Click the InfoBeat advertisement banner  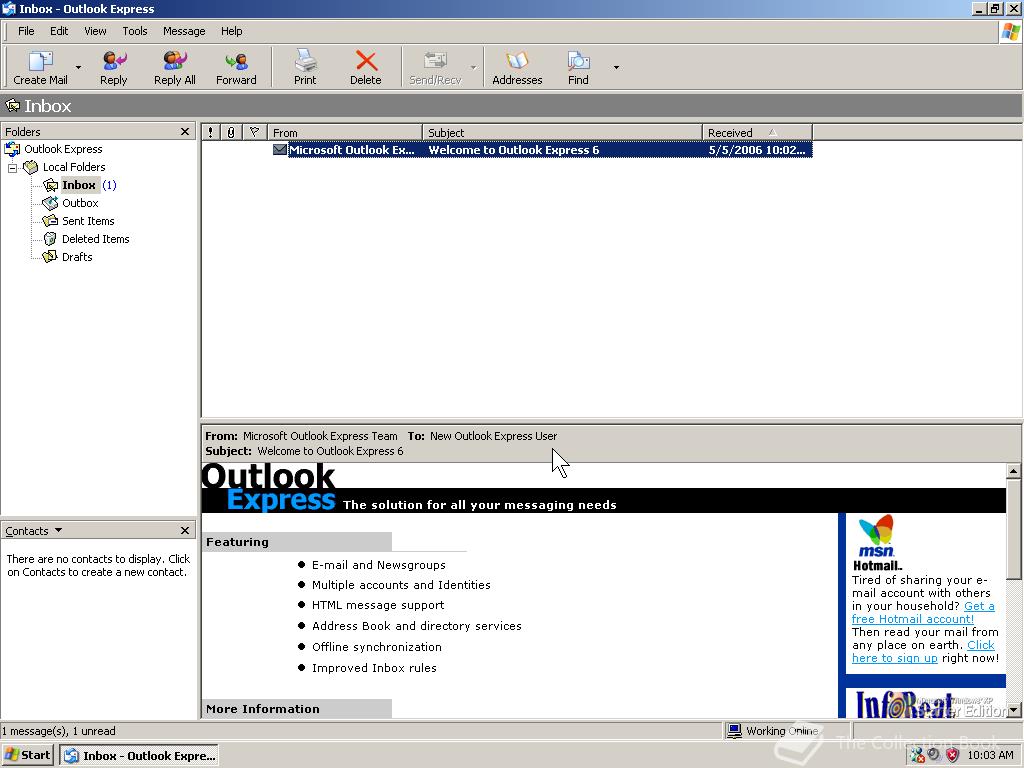(925, 703)
